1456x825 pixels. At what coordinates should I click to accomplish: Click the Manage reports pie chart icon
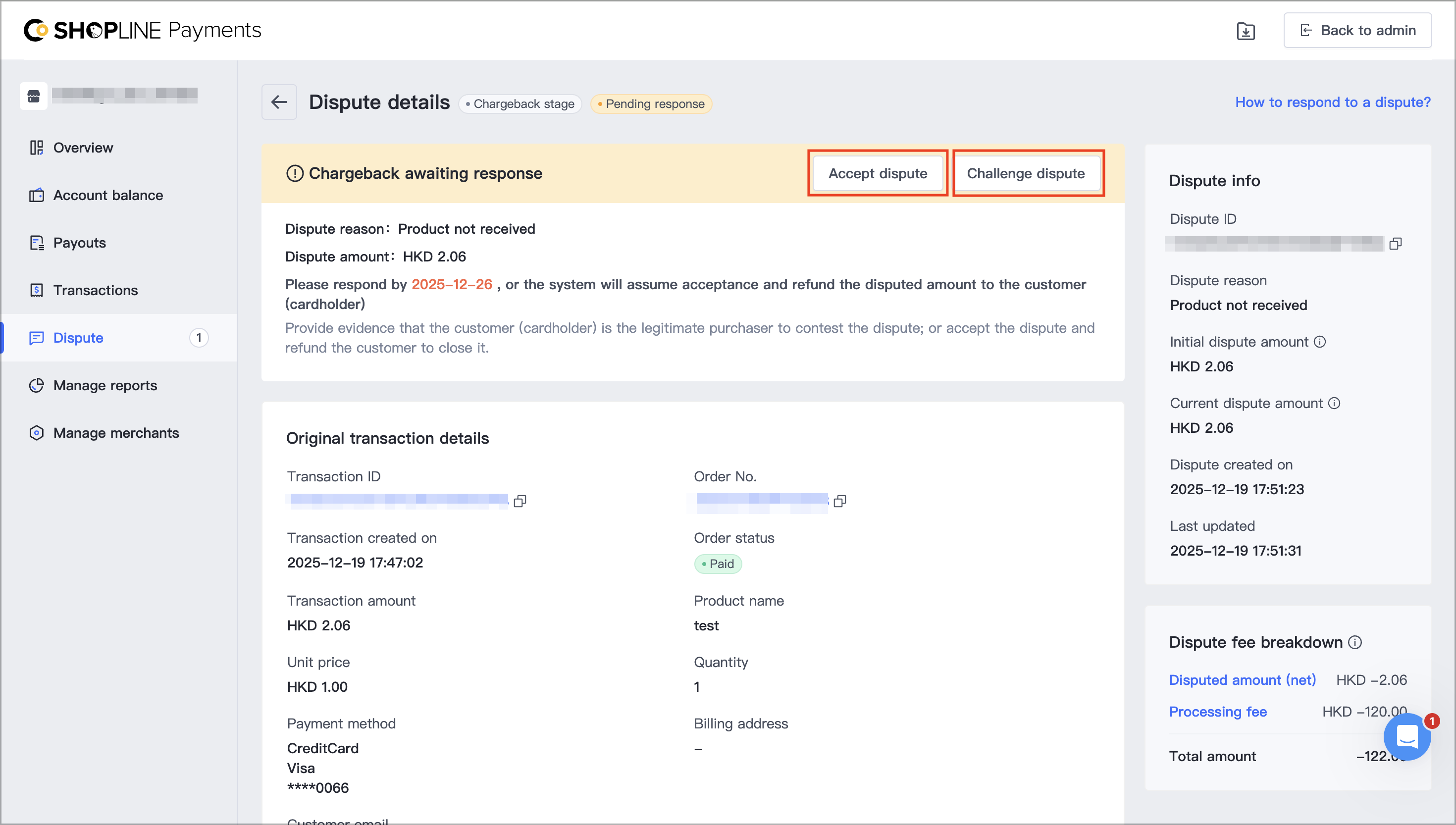(x=36, y=386)
